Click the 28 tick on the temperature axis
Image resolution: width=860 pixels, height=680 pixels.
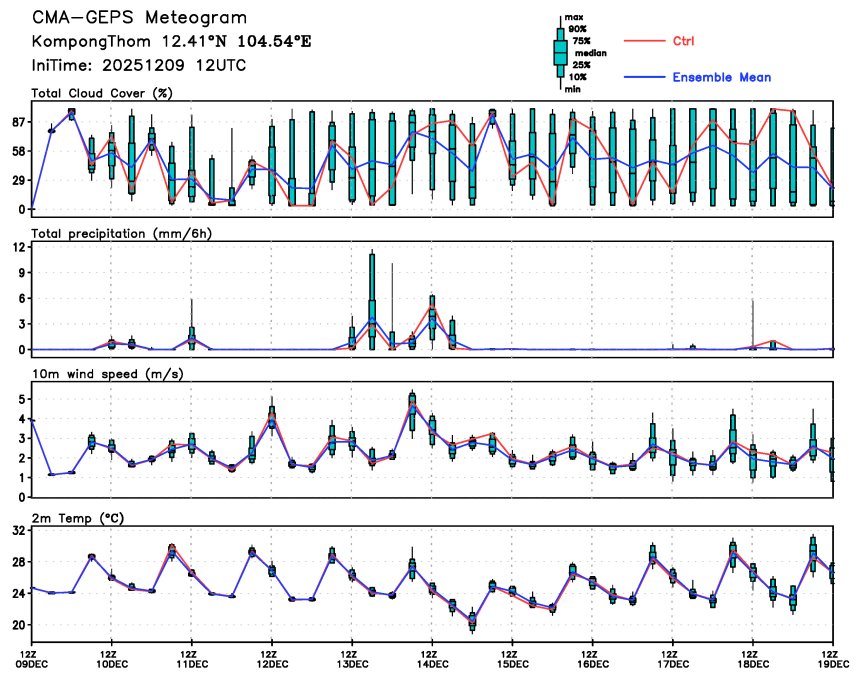point(19,562)
